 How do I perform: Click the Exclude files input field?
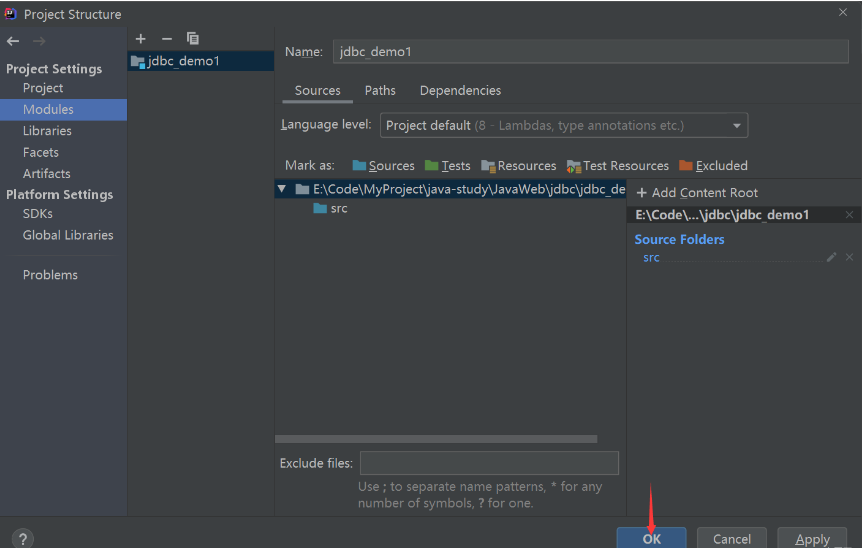click(x=489, y=463)
